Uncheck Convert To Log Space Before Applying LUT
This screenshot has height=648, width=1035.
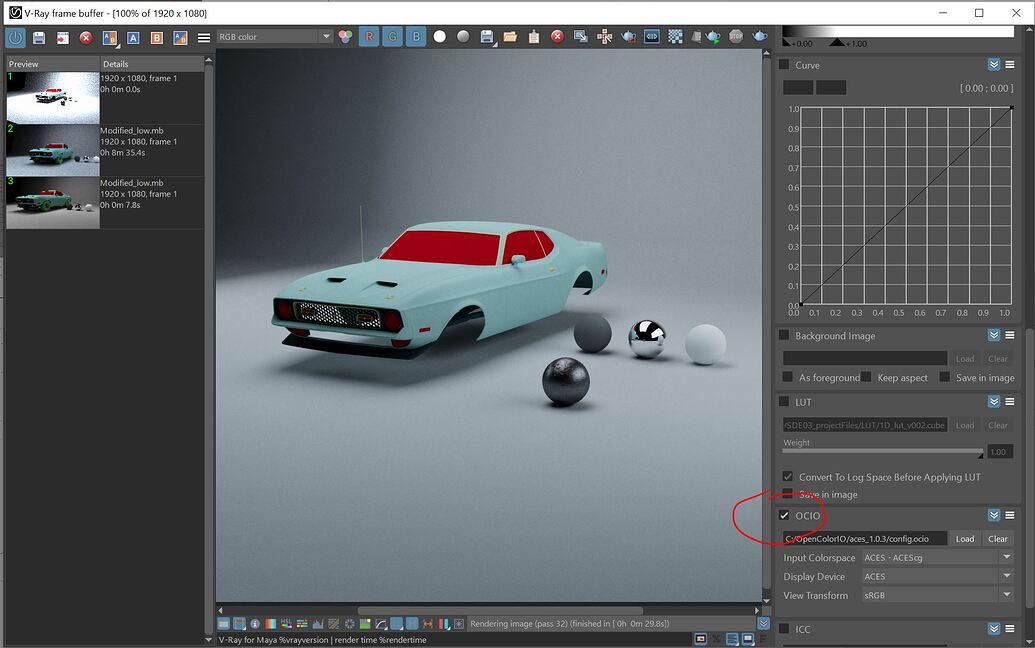pyautogui.click(x=787, y=476)
